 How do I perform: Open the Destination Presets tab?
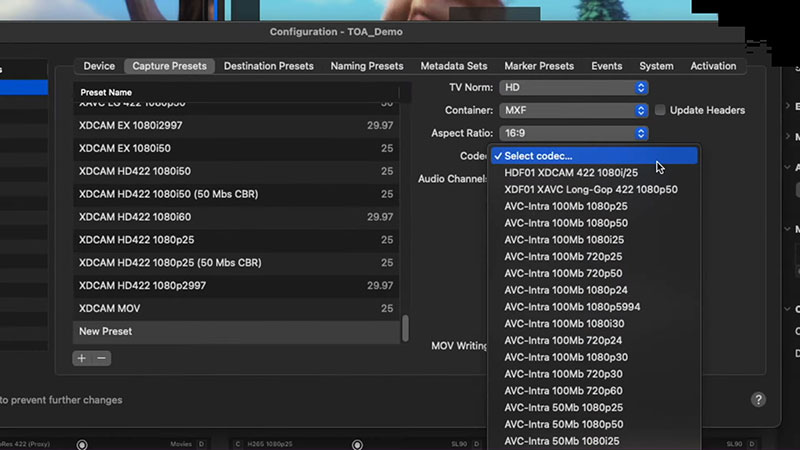point(269,66)
